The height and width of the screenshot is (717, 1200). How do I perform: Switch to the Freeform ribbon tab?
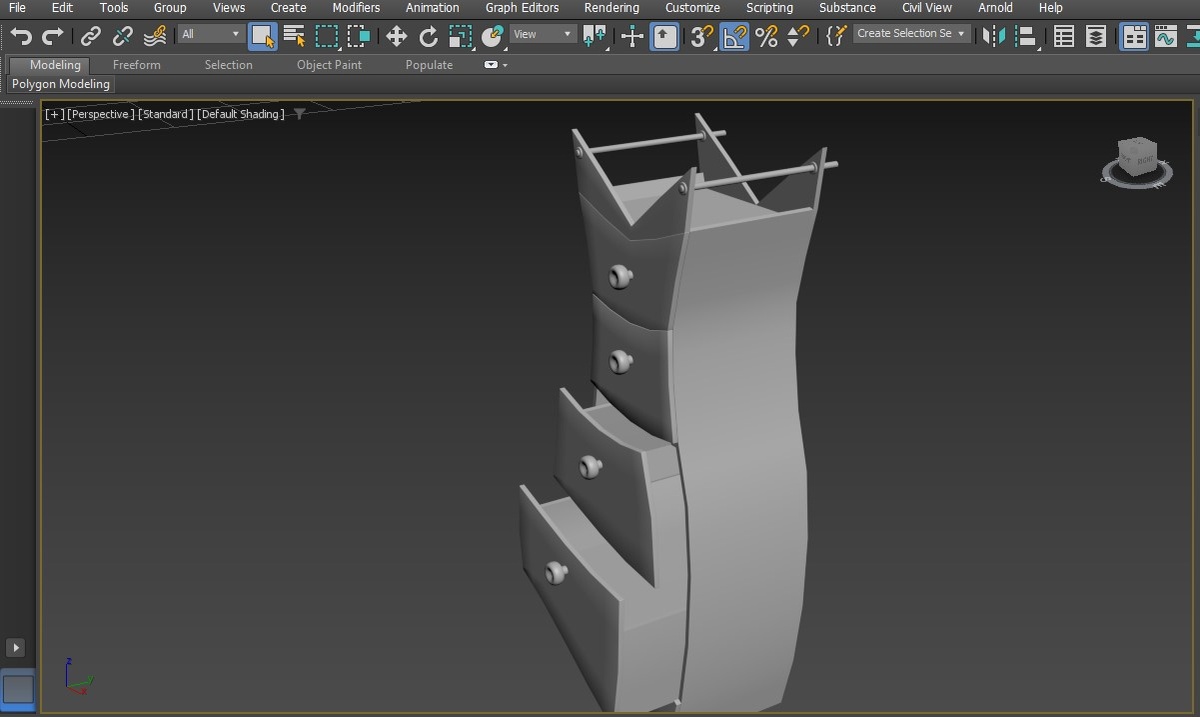pyautogui.click(x=136, y=65)
